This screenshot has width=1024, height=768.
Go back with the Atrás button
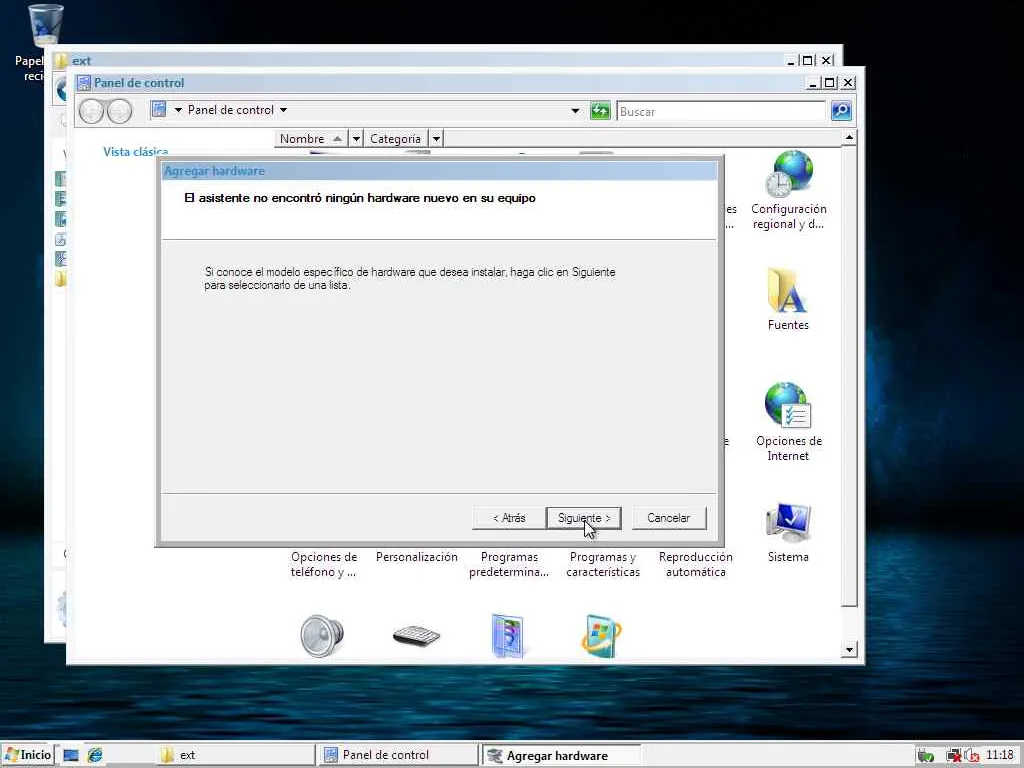click(x=508, y=518)
